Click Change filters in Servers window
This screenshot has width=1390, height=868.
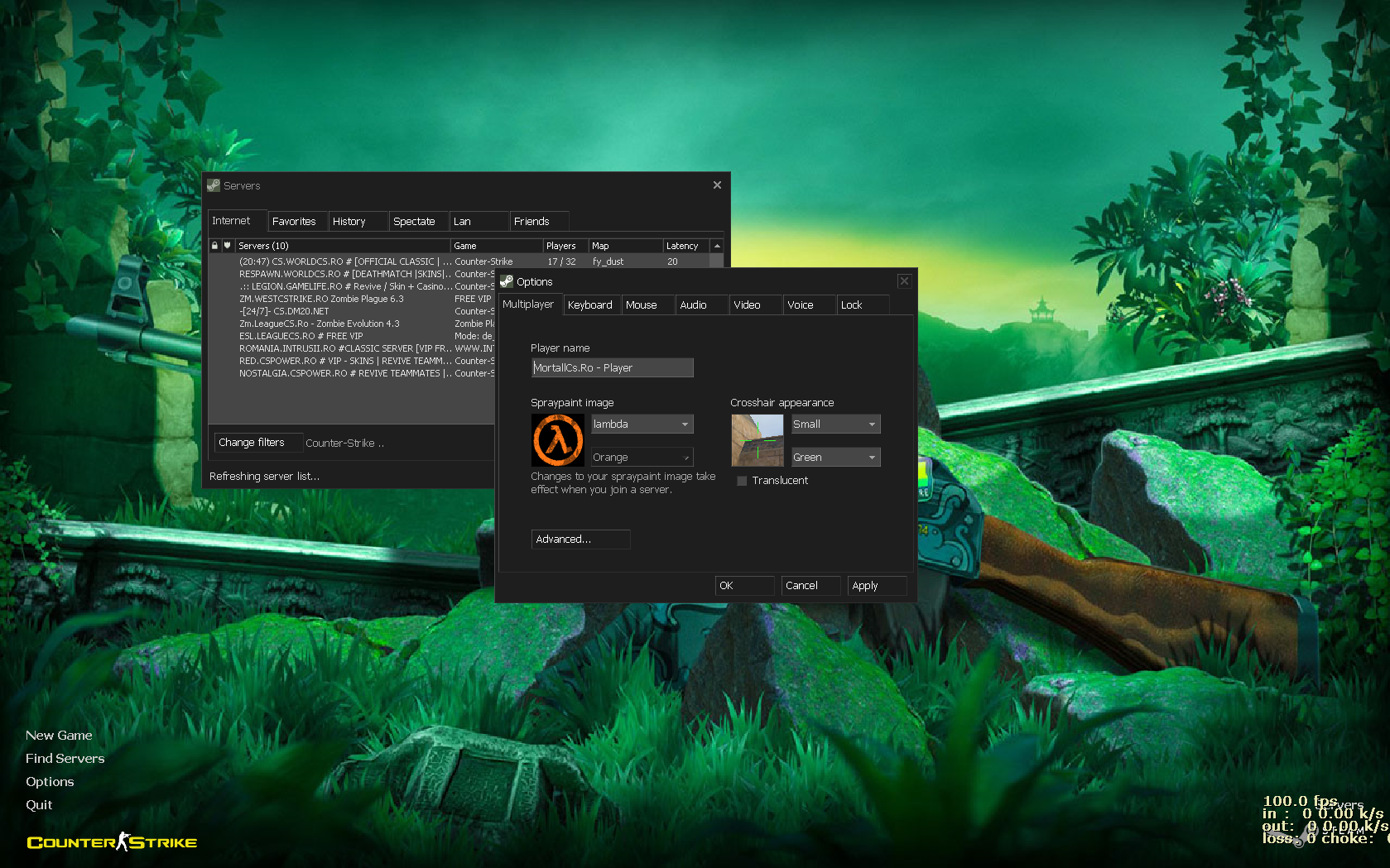coord(258,443)
